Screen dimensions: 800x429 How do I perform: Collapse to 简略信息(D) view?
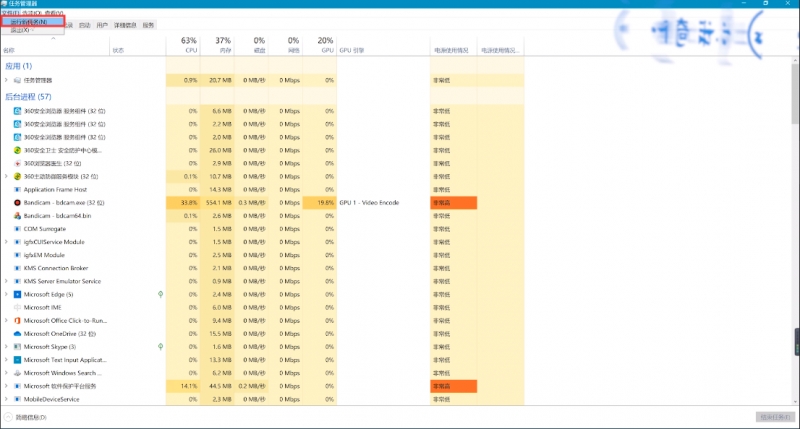pyautogui.click(x=26, y=417)
